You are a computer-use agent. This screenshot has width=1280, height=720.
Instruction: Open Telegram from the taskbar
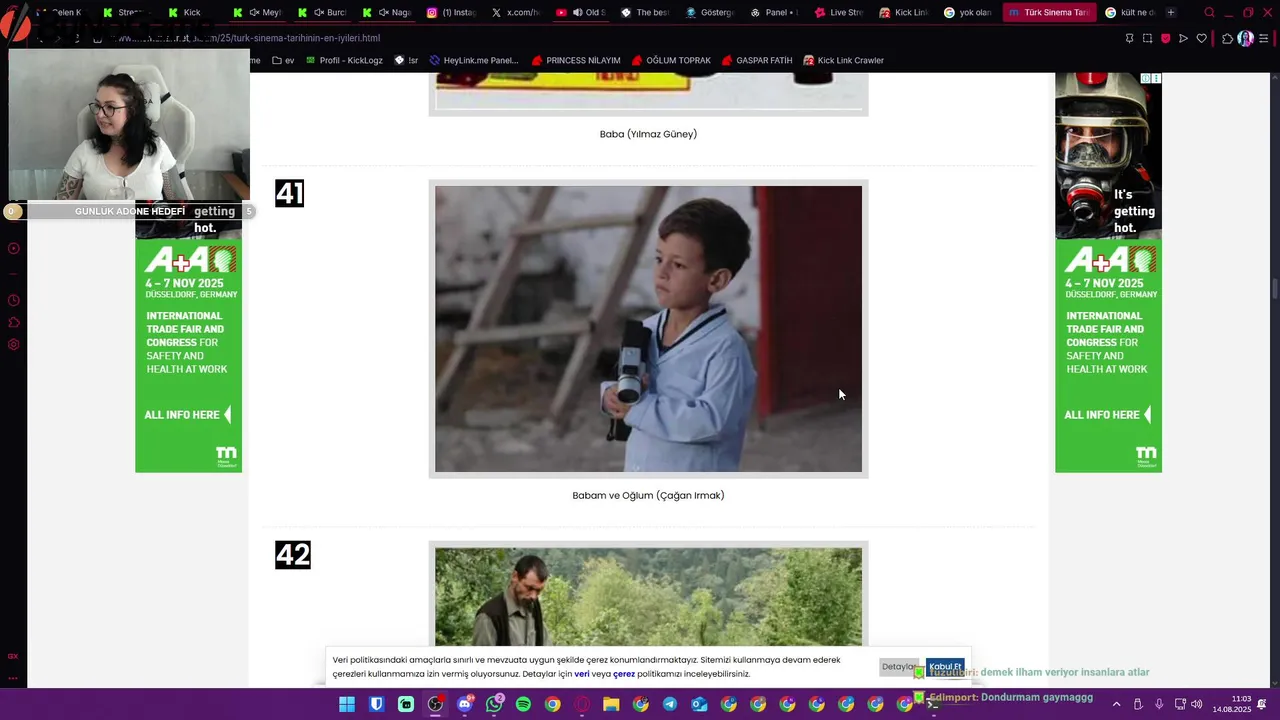pos(670,704)
